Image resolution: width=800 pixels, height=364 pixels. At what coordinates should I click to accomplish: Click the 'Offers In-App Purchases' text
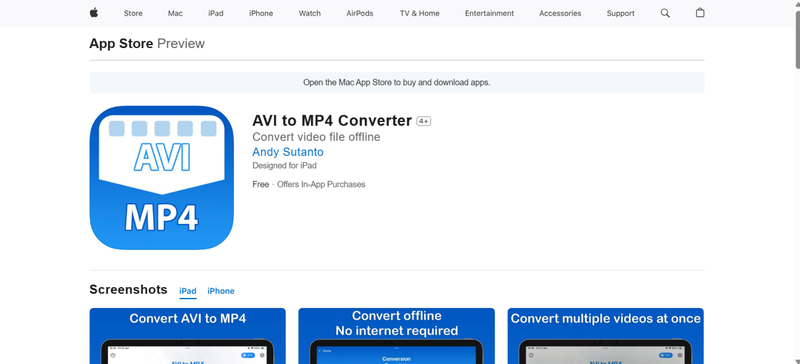[x=321, y=184]
